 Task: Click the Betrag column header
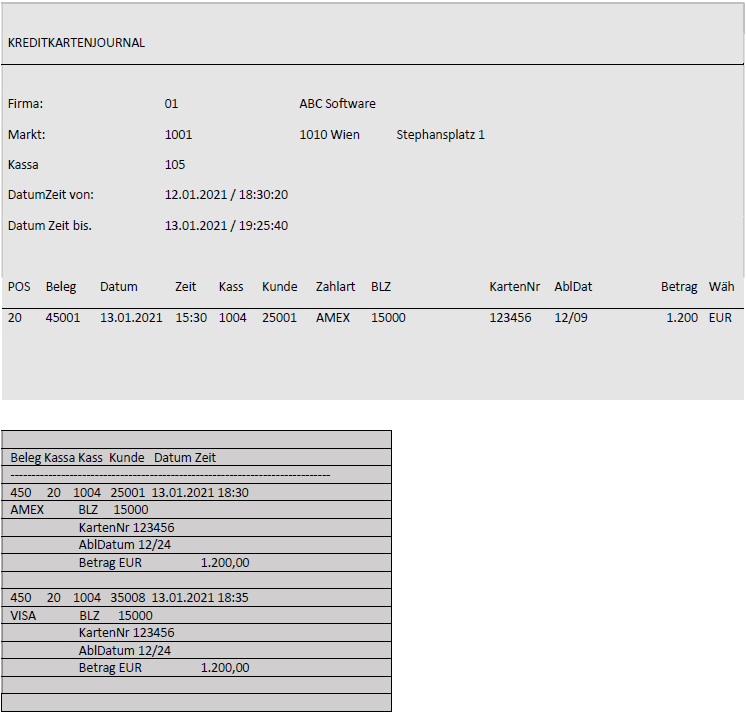click(x=679, y=287)
